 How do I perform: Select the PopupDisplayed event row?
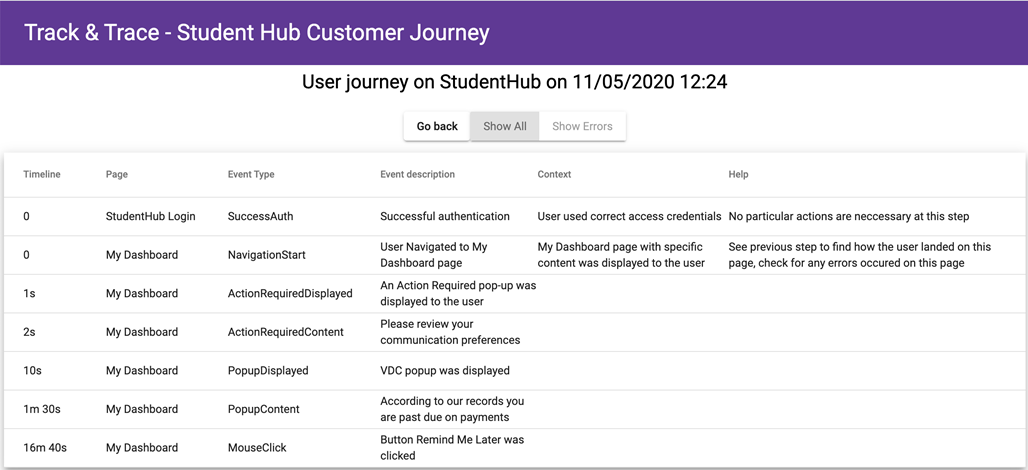(x=268, y=370)
